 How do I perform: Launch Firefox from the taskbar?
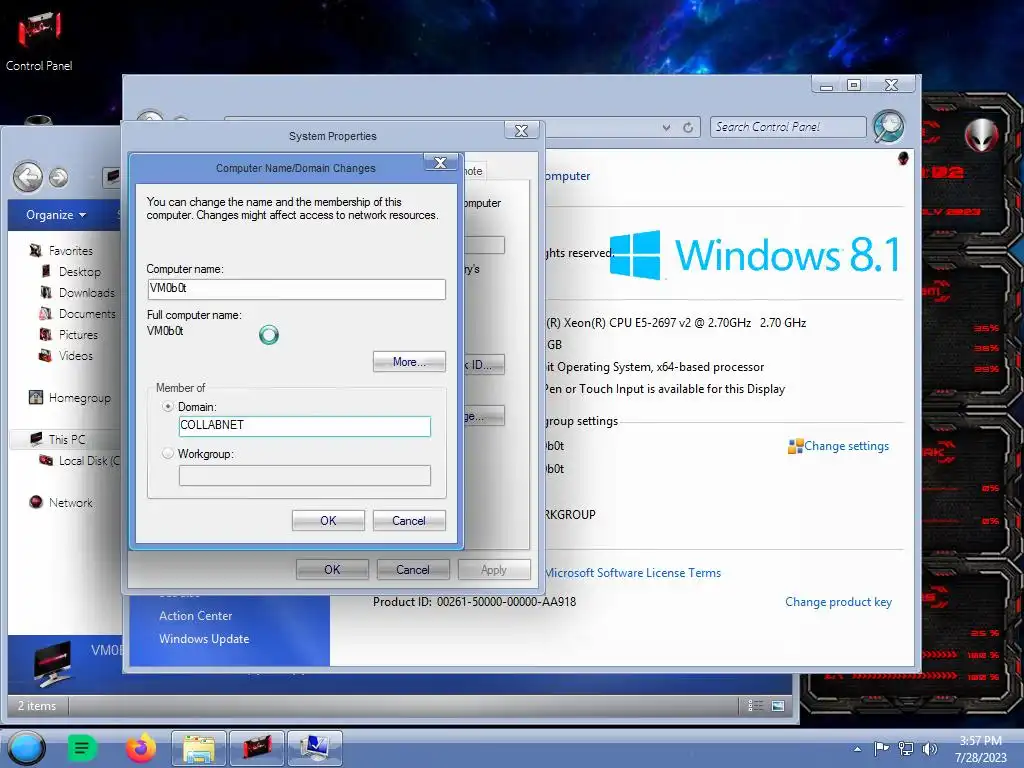(x=140, y=748)
